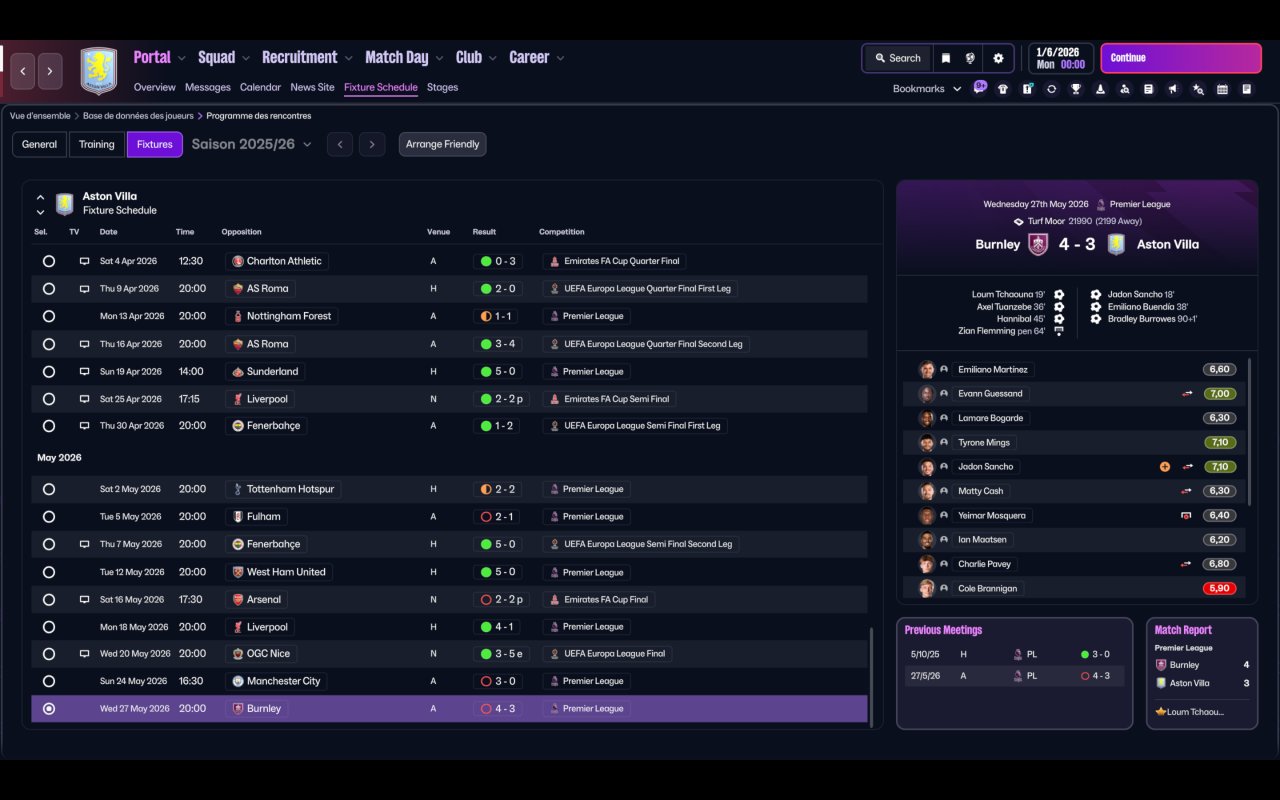Image resolution: width=1280 pixels, height=800 pixels.
Task: Open the Stages sub-tab
Action: click(442, 87)
